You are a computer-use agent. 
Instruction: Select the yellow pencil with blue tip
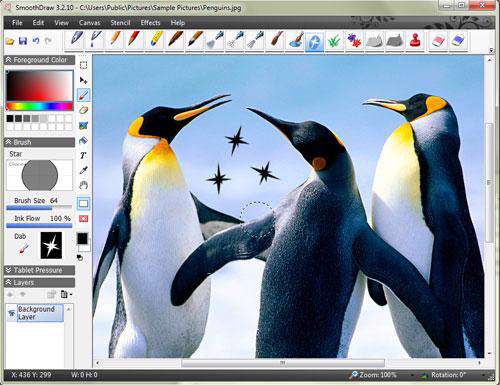pyautogui.click(x=155, y=41)
